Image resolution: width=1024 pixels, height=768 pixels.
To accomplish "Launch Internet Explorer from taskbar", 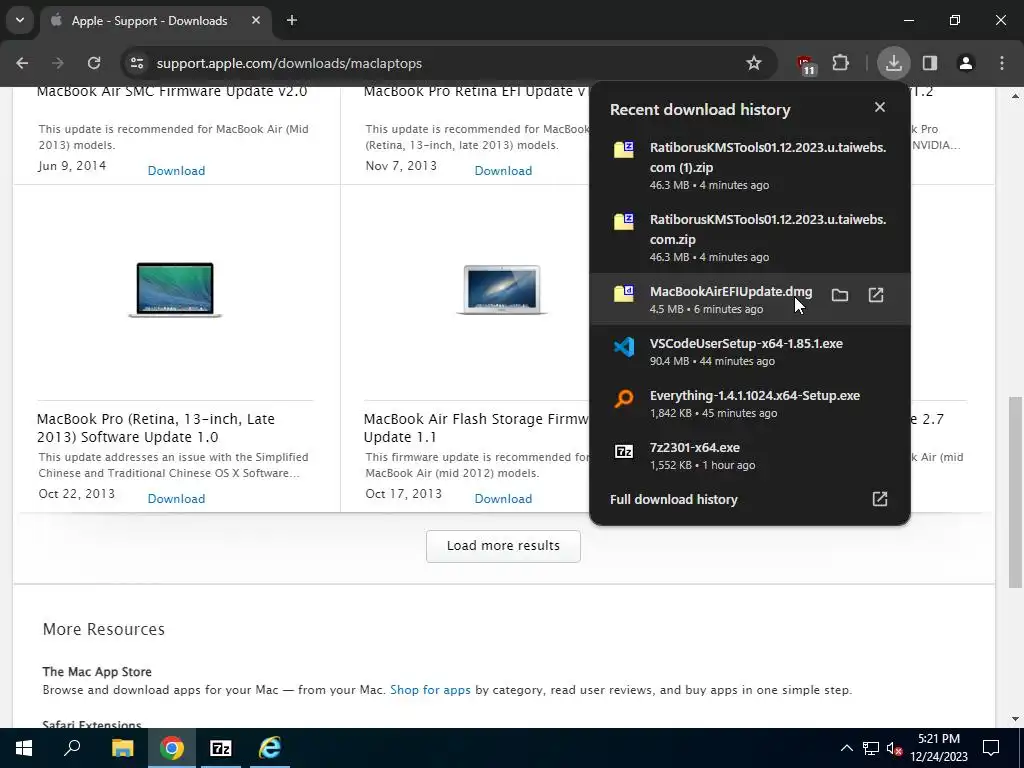I will tap(269, 748).
